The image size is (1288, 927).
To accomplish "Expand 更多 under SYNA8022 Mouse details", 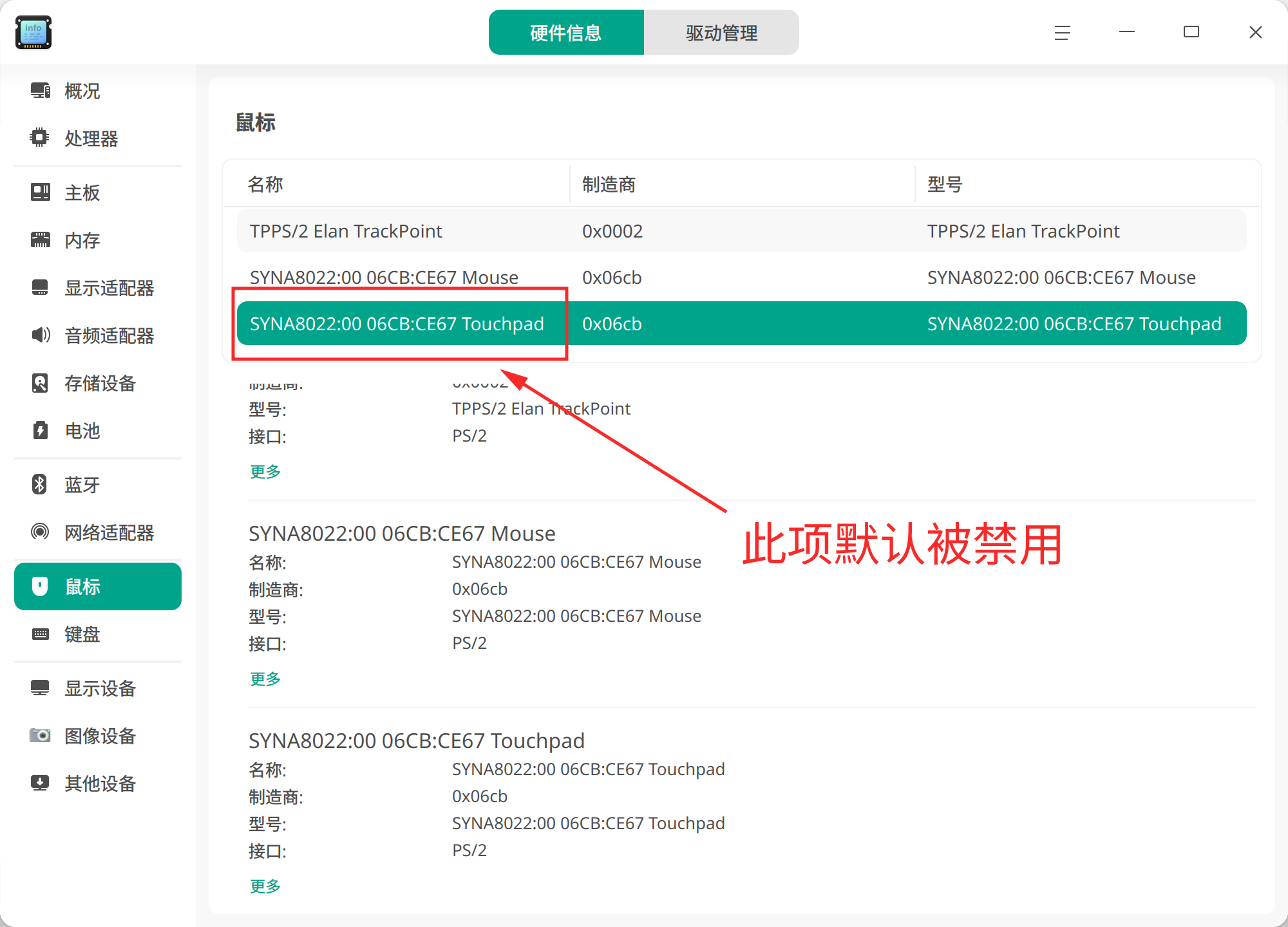I will pos(265,679).
